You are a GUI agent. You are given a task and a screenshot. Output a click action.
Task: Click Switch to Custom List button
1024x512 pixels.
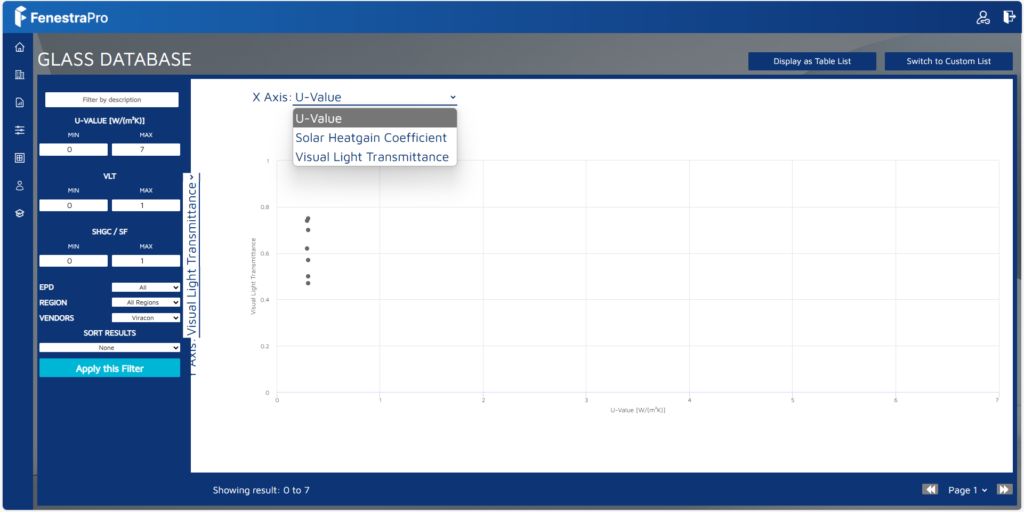coord(948,61)
